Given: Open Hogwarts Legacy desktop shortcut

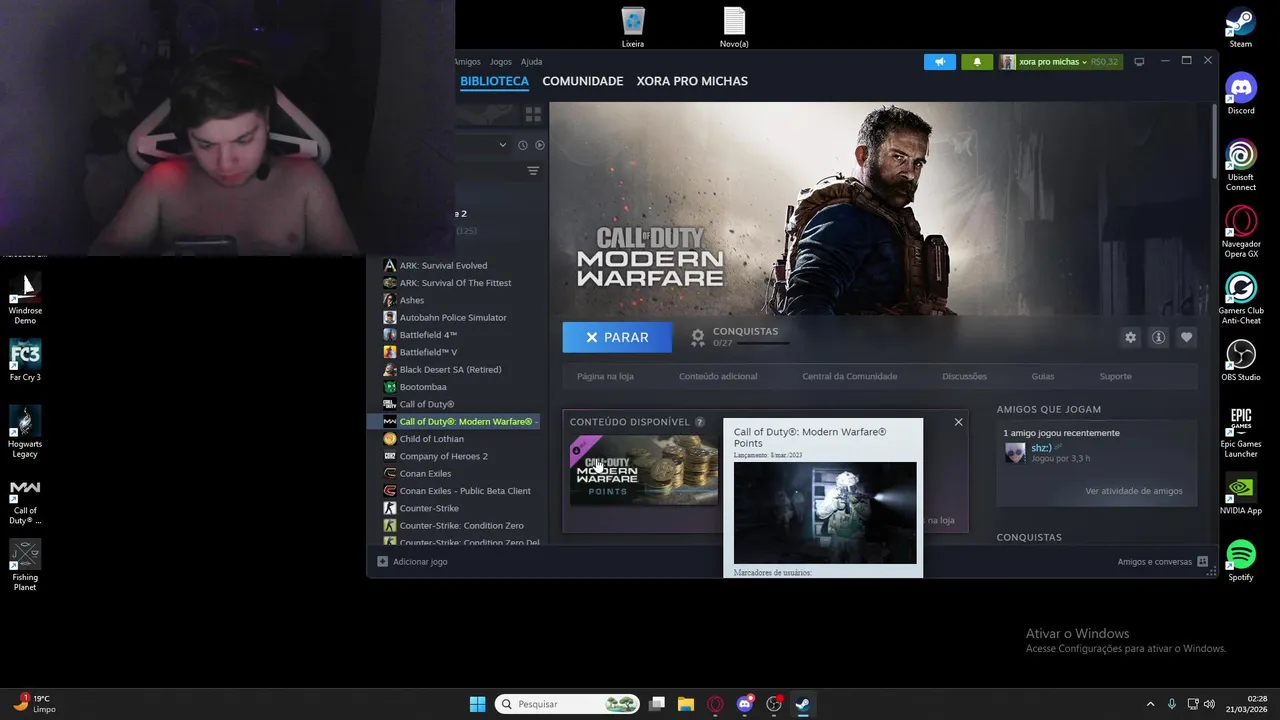Looking at the screenshot, I should pyautogui.click(x=25, y=432).
